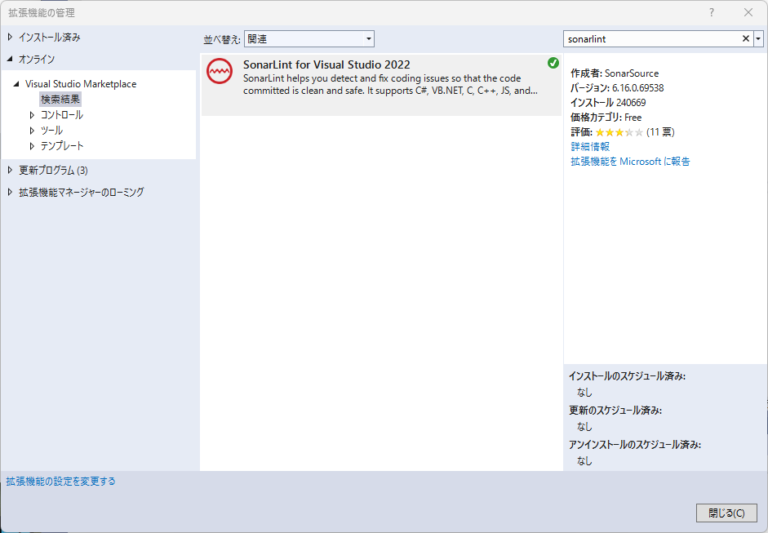Image resolution: width=768 pixels, height=533 pixels.
Task: Select the テンプレート tree item
Action: [62, 146]
